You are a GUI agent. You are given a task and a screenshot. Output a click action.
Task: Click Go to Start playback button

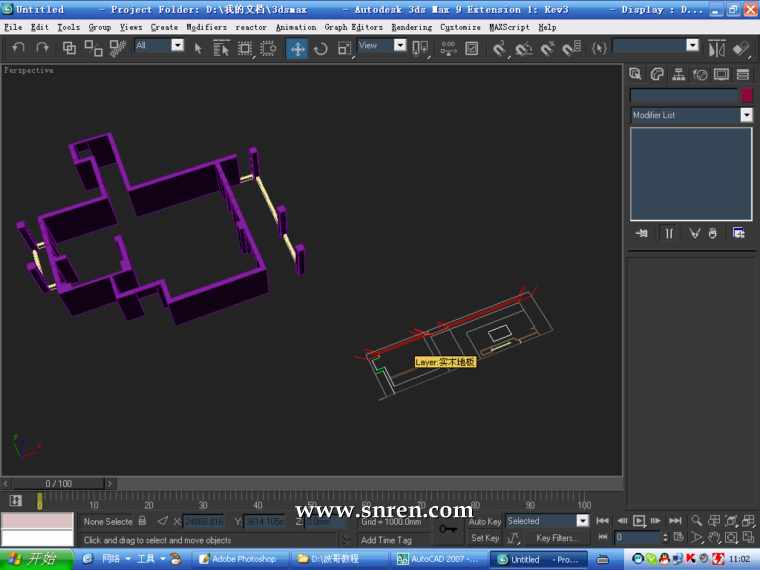(x=602, y=521)
